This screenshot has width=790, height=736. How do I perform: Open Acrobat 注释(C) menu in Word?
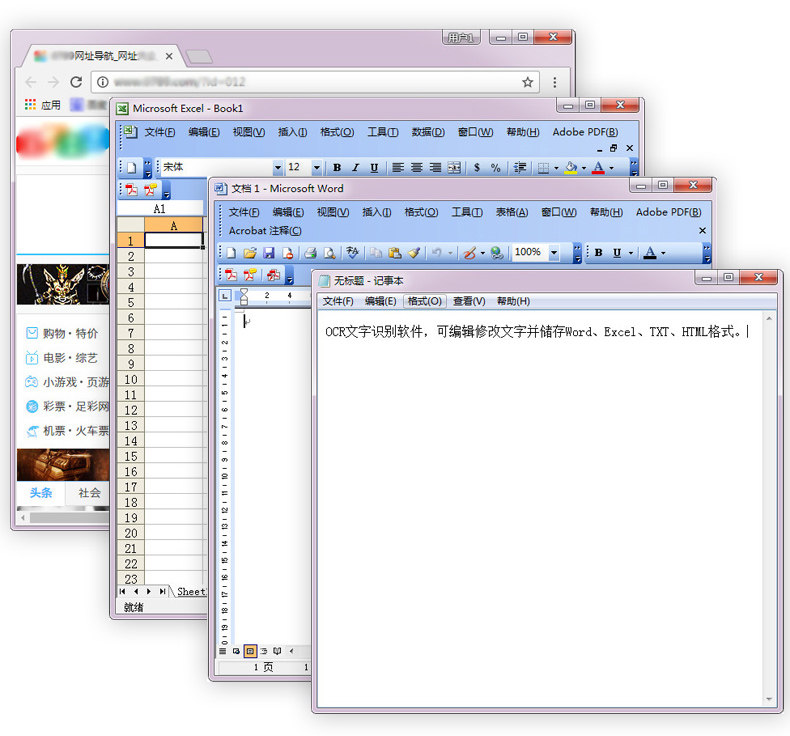[x=265, y=231]
